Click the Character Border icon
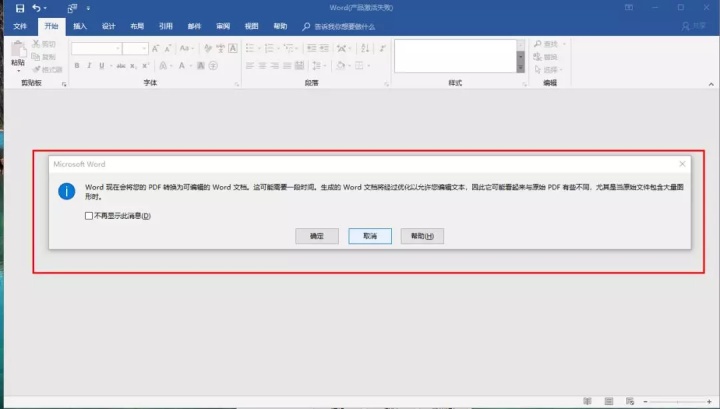720x409 pixels. coord(233,48)
